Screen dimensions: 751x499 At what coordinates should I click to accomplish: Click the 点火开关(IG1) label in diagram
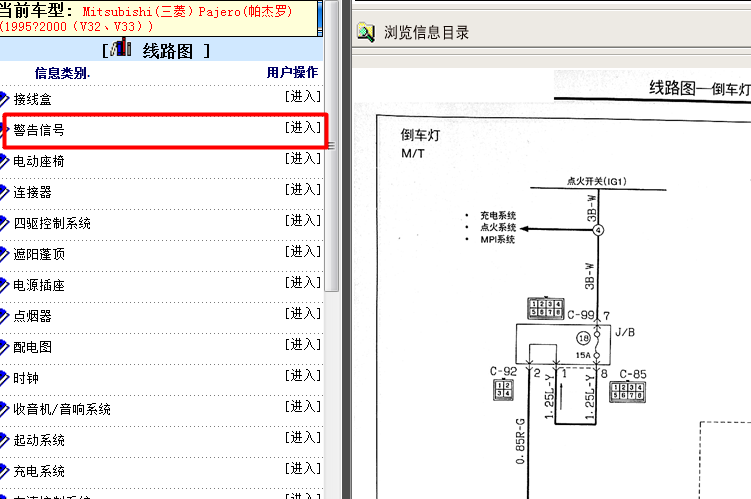(x=597, y=181)
